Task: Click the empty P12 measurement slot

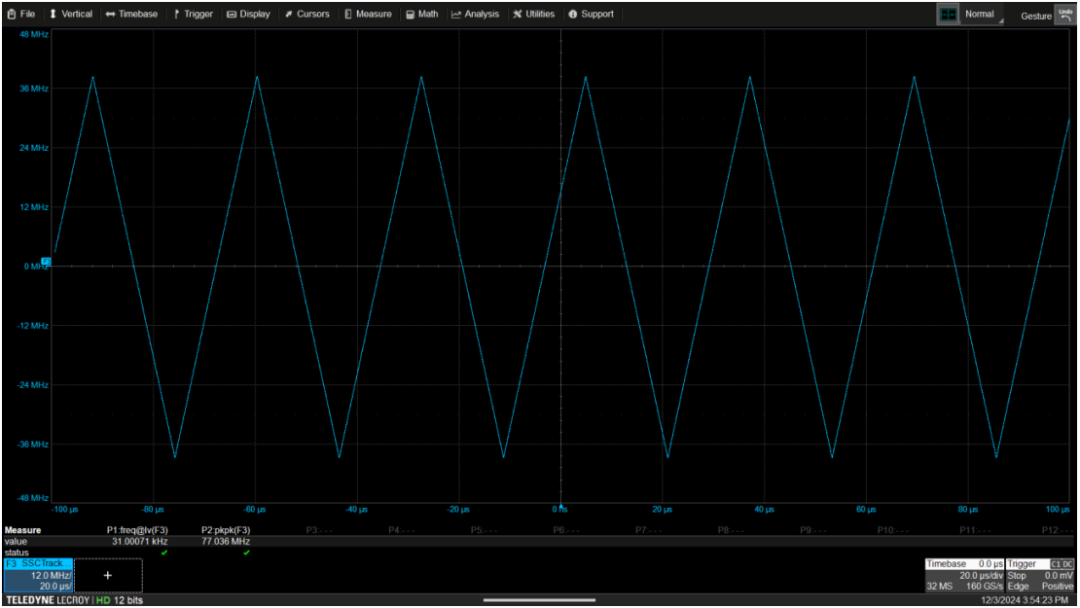Action: click(x=1058, y=530)
